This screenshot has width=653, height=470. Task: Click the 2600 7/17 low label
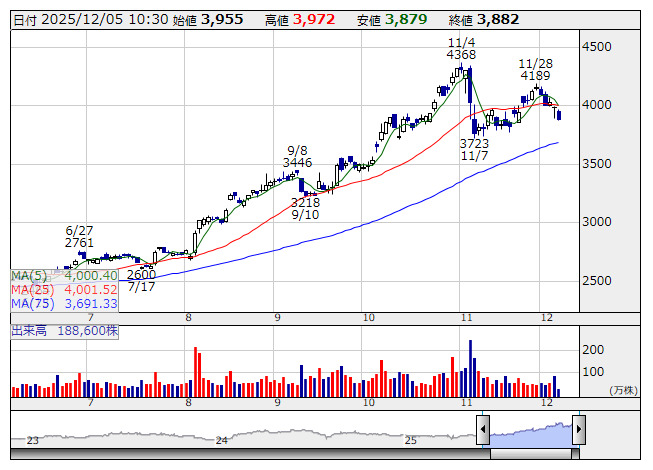tap(142, 281)
